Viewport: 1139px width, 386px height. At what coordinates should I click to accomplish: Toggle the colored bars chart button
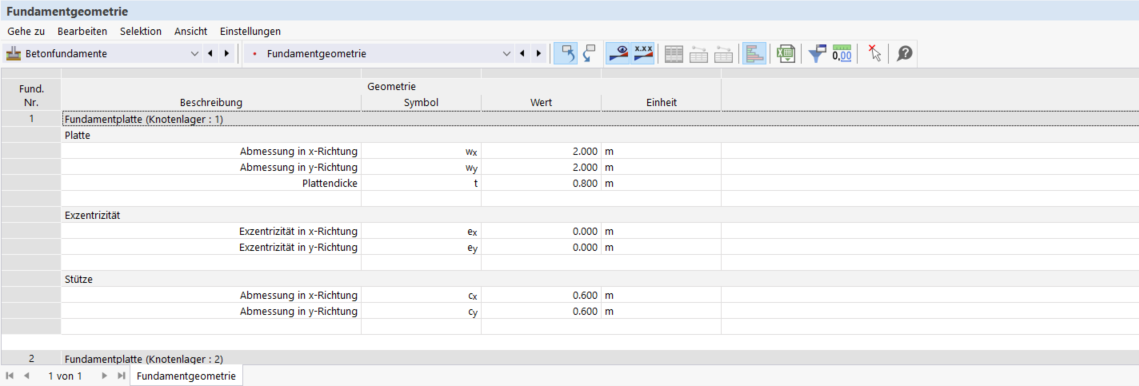click(755, 54)
